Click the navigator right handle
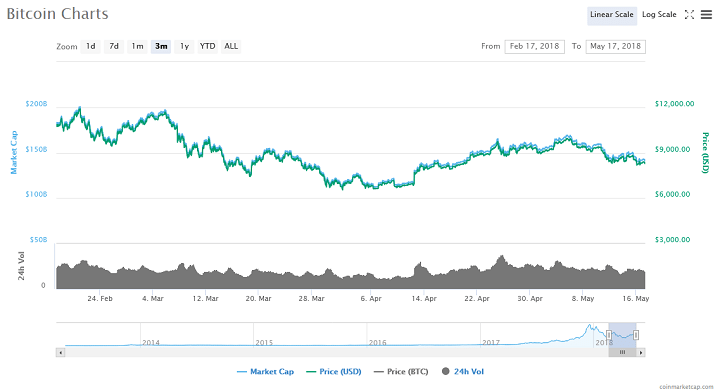Image resolution: width=720 pixels, height=392 pixels. (636, 335)
